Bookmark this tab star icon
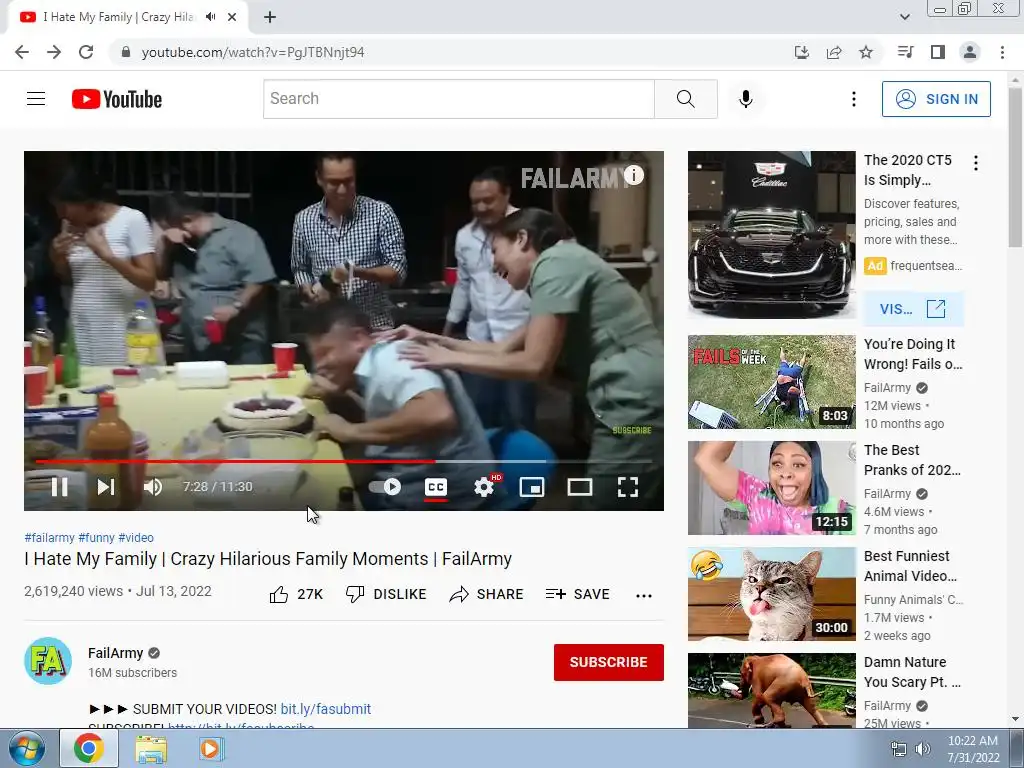Viewport: 1024px width, 768px height. [865, 52]
